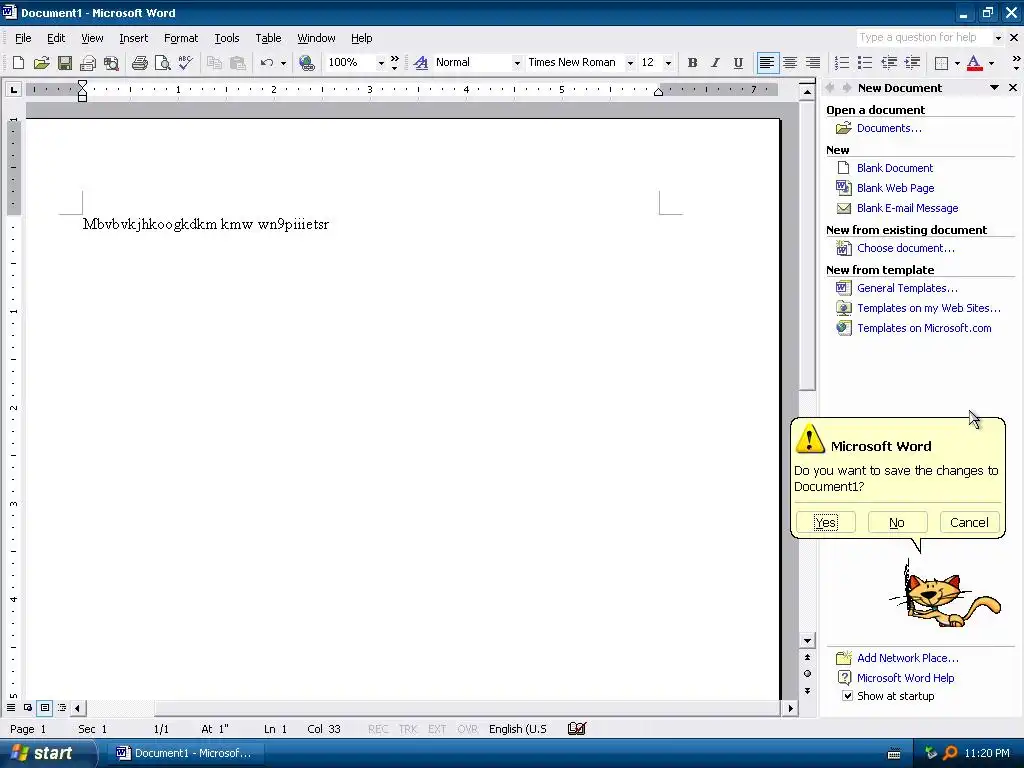Open the Times New Roman font dropdown
Image resolution: width=1024 pixels, height=768 pixels.
pyautogui.click(x=630, y=63)
